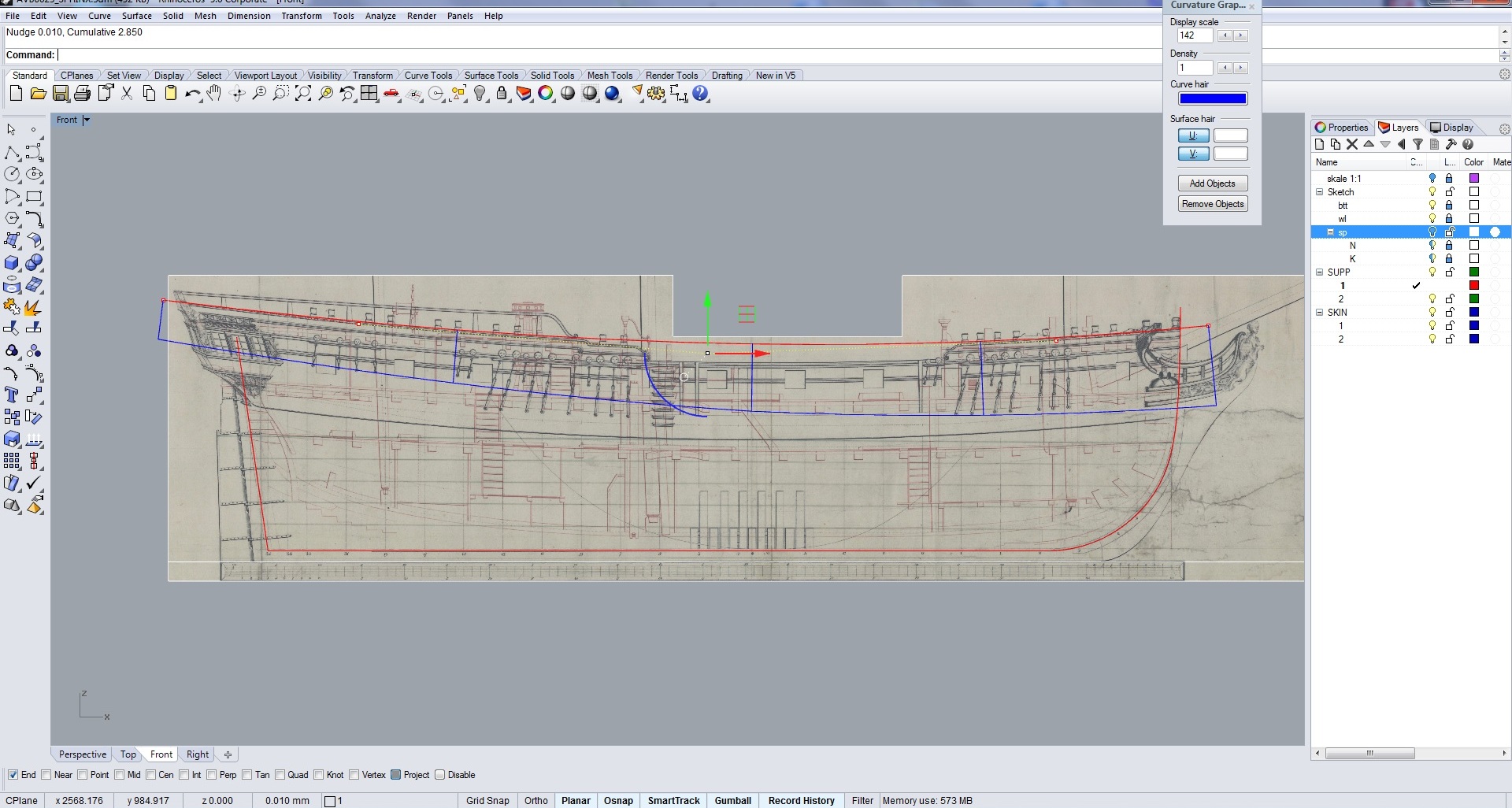Choose the Box solid tool
The width and height of the screenshot is (1512, 808).
coord(12,263)
